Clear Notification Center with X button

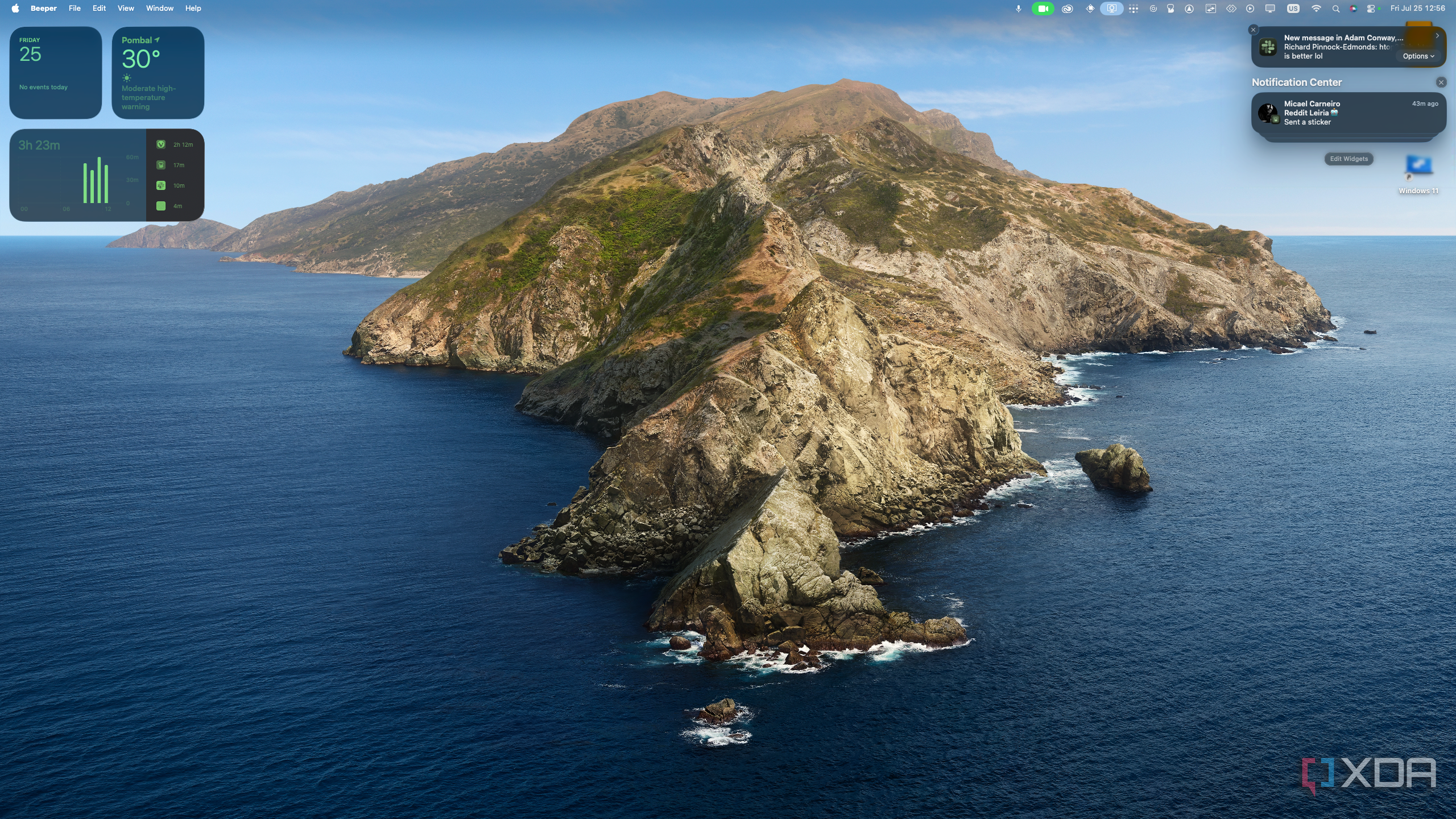(x=1441, y=82)
